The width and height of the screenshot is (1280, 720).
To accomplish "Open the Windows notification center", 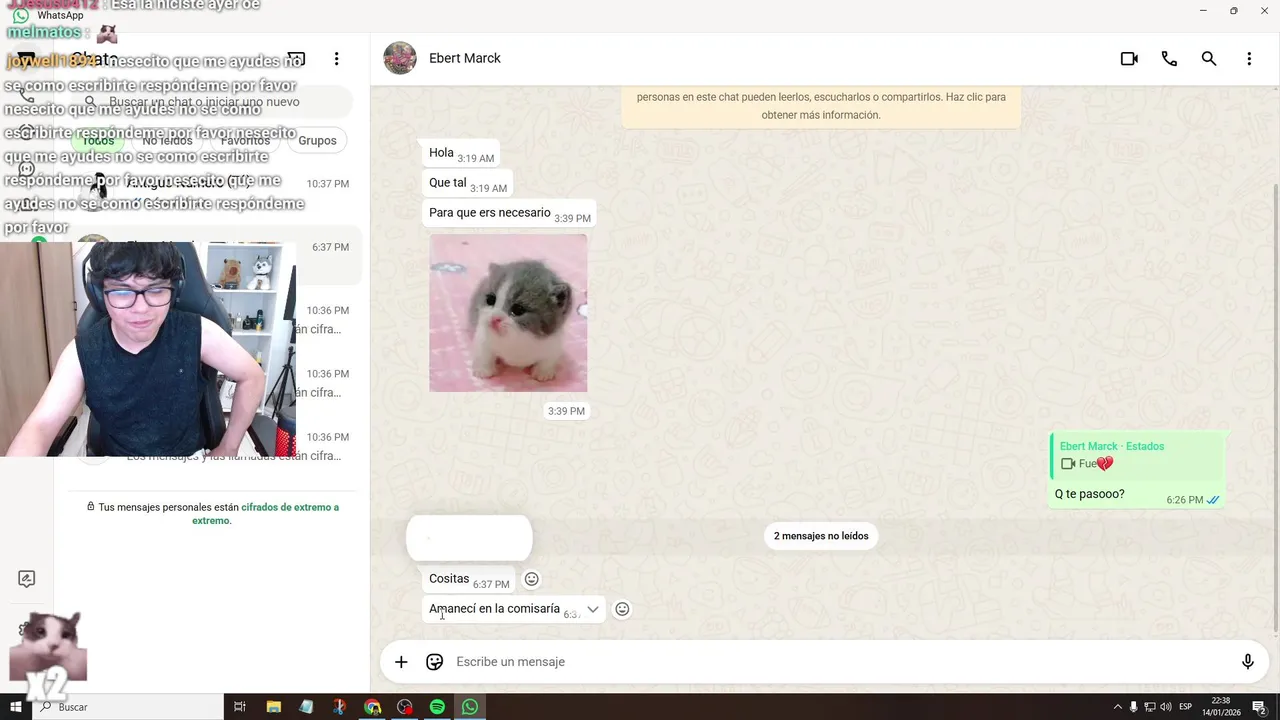I will point(1260,707).
